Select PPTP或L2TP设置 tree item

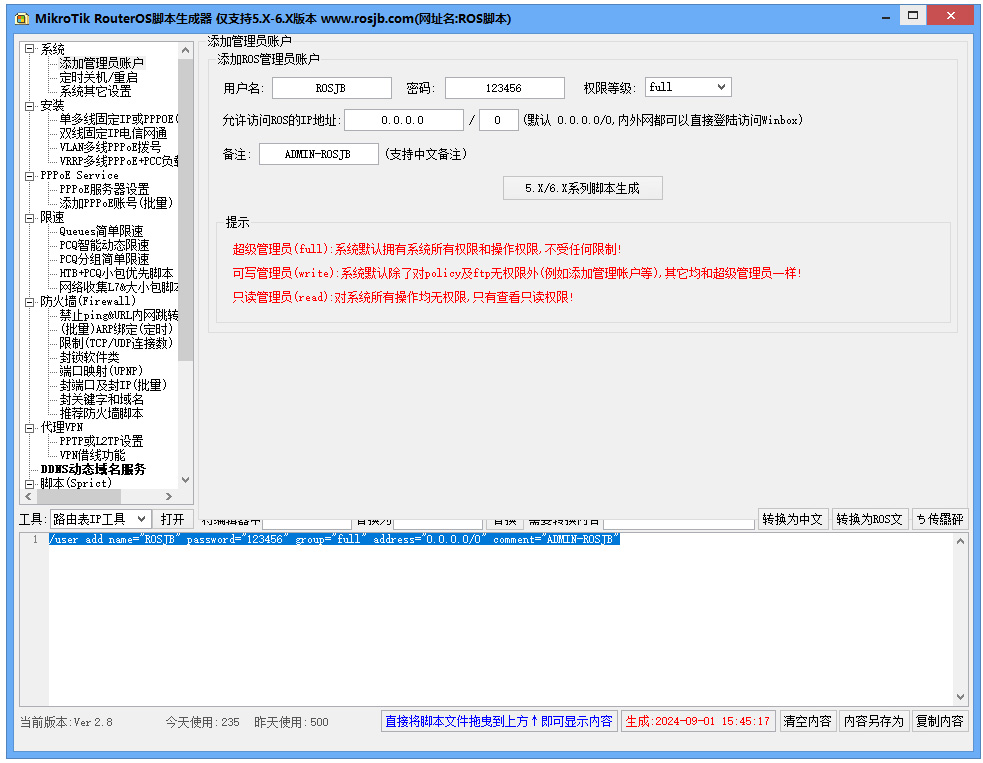[x=102, y=441]
